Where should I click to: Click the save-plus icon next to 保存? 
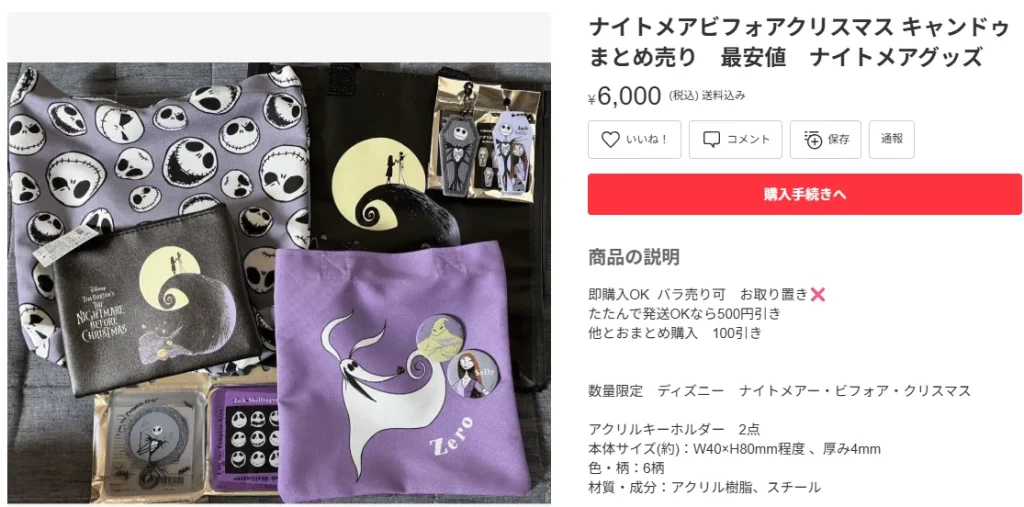point(813,139)
